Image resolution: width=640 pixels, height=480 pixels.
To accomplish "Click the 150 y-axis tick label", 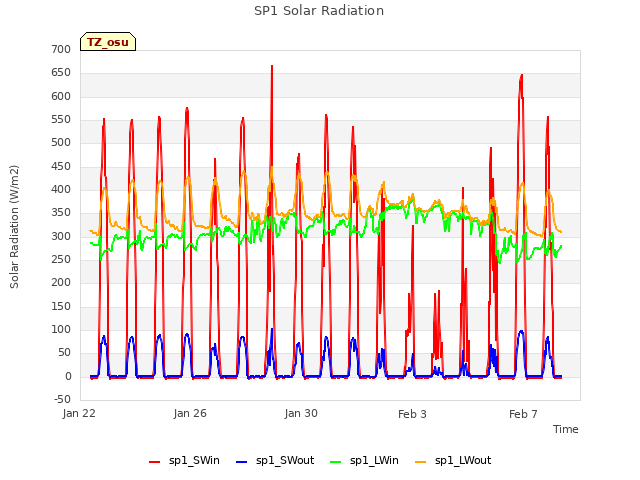I will pyautogui.click(x=61, y=307).
